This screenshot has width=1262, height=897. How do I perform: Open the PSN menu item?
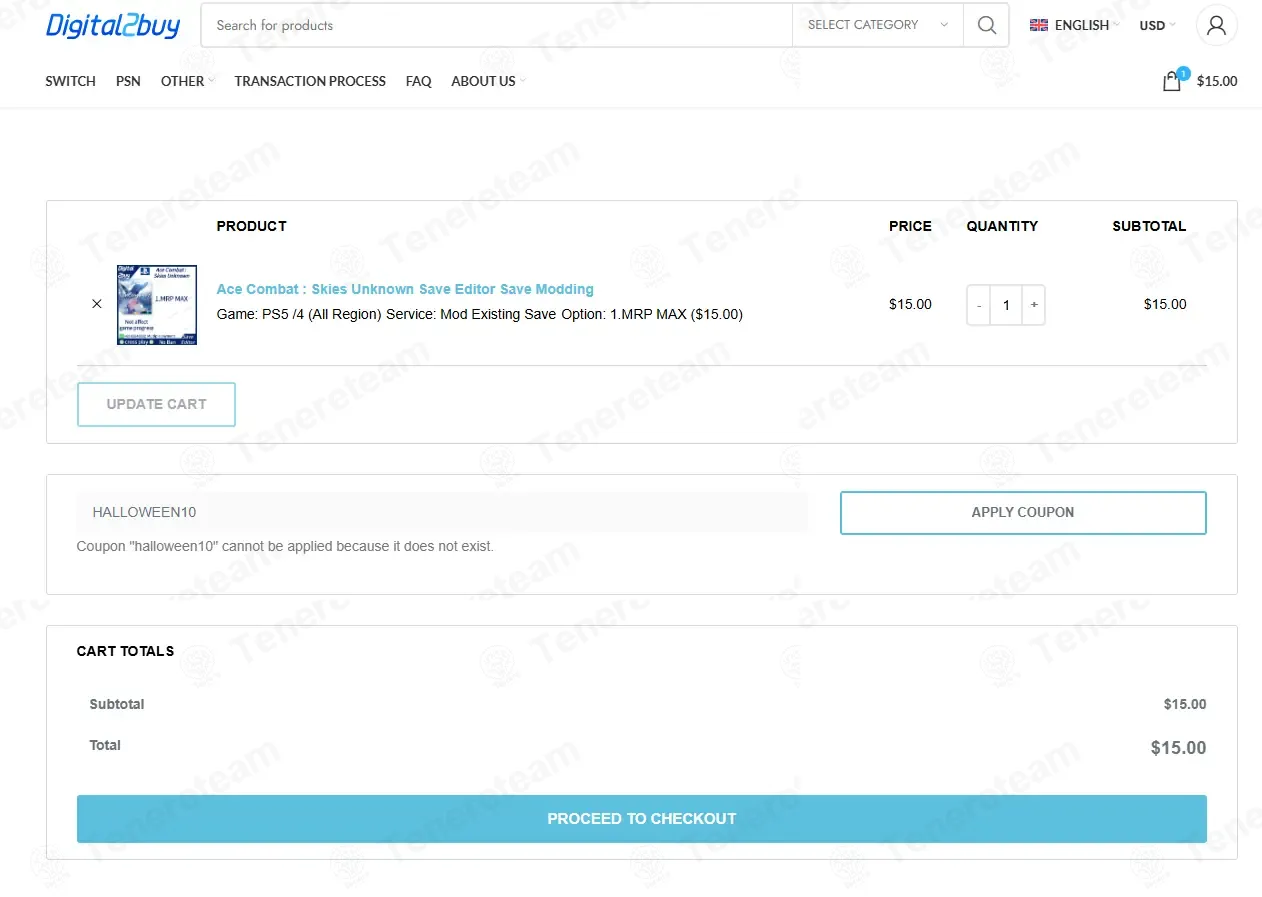(x=128, y=81)
